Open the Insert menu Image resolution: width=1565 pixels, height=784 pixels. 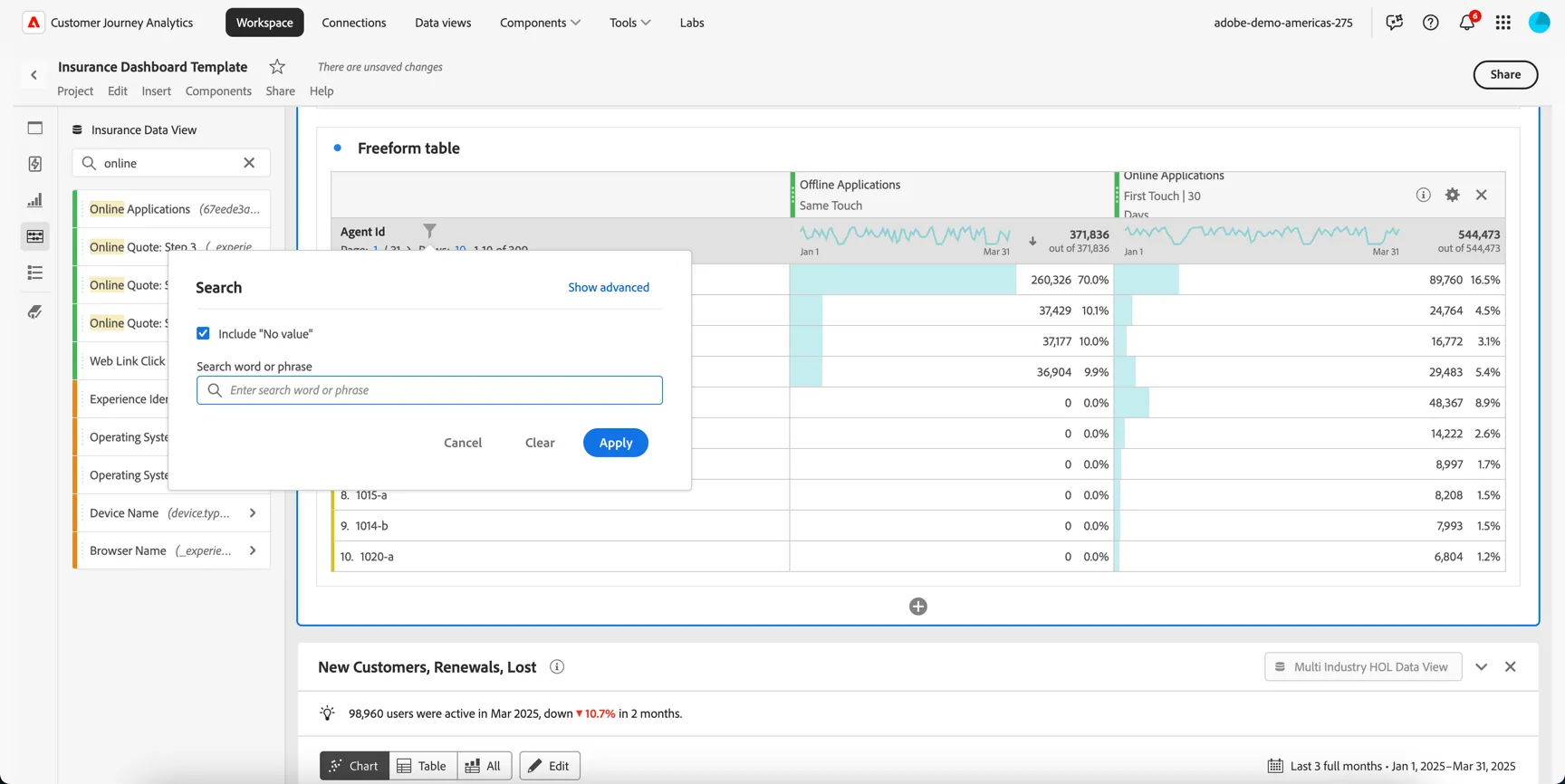tap(156, 91)
